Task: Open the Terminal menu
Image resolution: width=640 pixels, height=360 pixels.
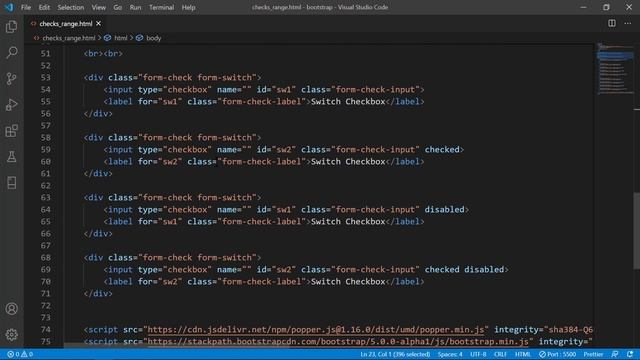Action: (x=161, y=7)
